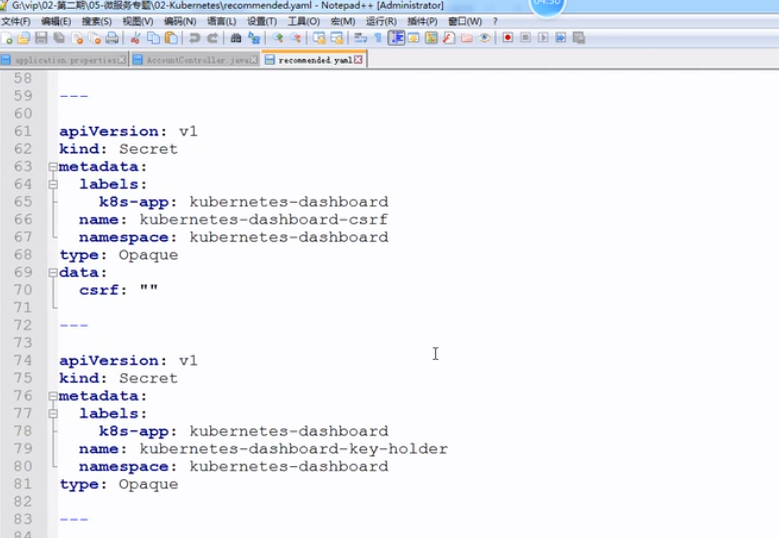Screen dimensions: 779x538
Task: Click line number 74 in margin
Action: pos(23,361)
